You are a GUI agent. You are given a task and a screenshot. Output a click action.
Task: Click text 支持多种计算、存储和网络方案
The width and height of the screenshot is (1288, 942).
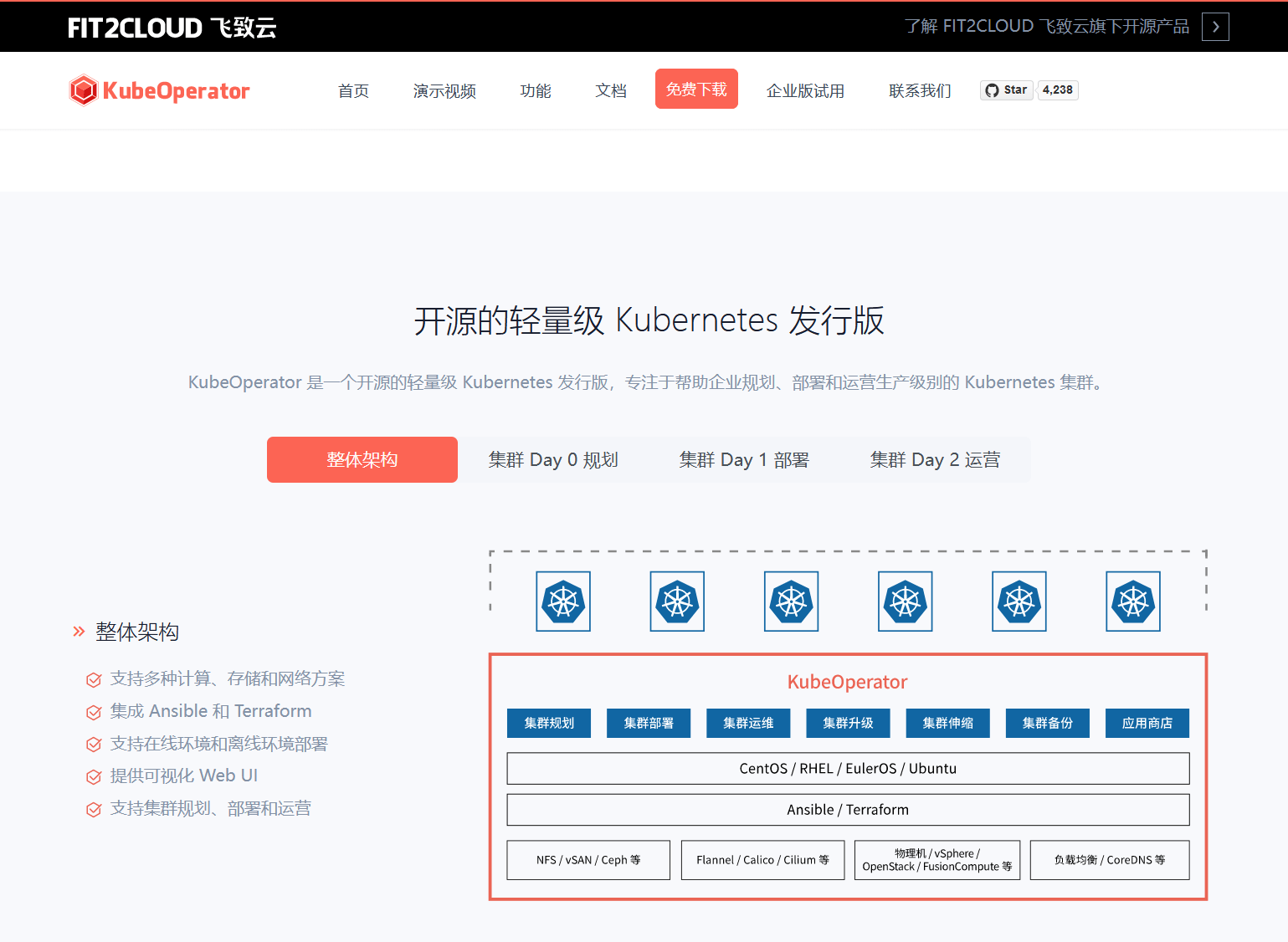[x=228, y=678]
